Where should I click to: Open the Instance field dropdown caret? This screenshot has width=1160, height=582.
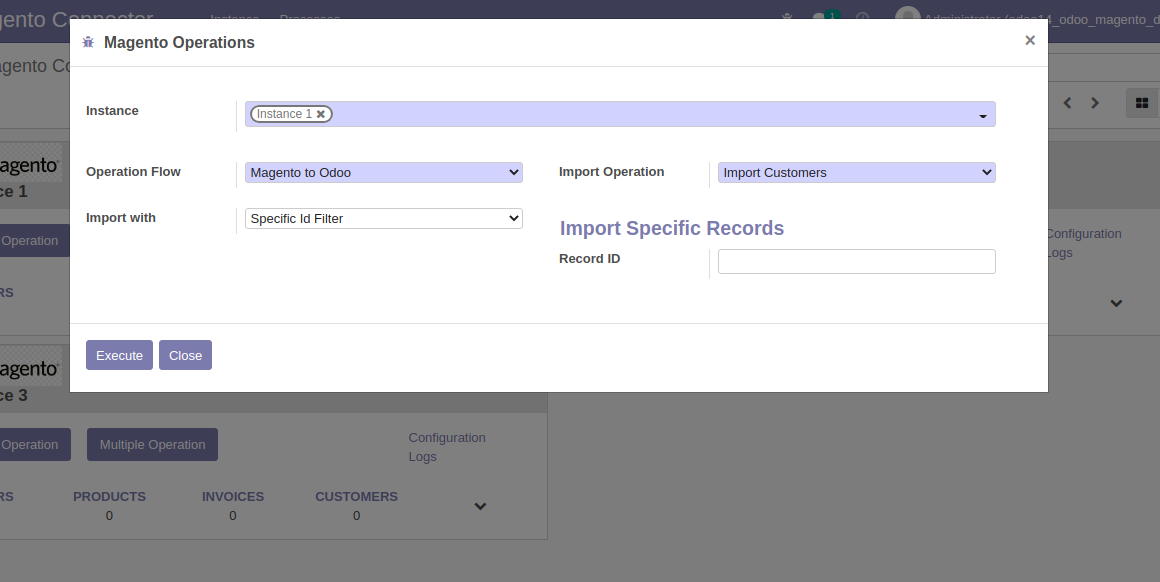coord(983,116)
